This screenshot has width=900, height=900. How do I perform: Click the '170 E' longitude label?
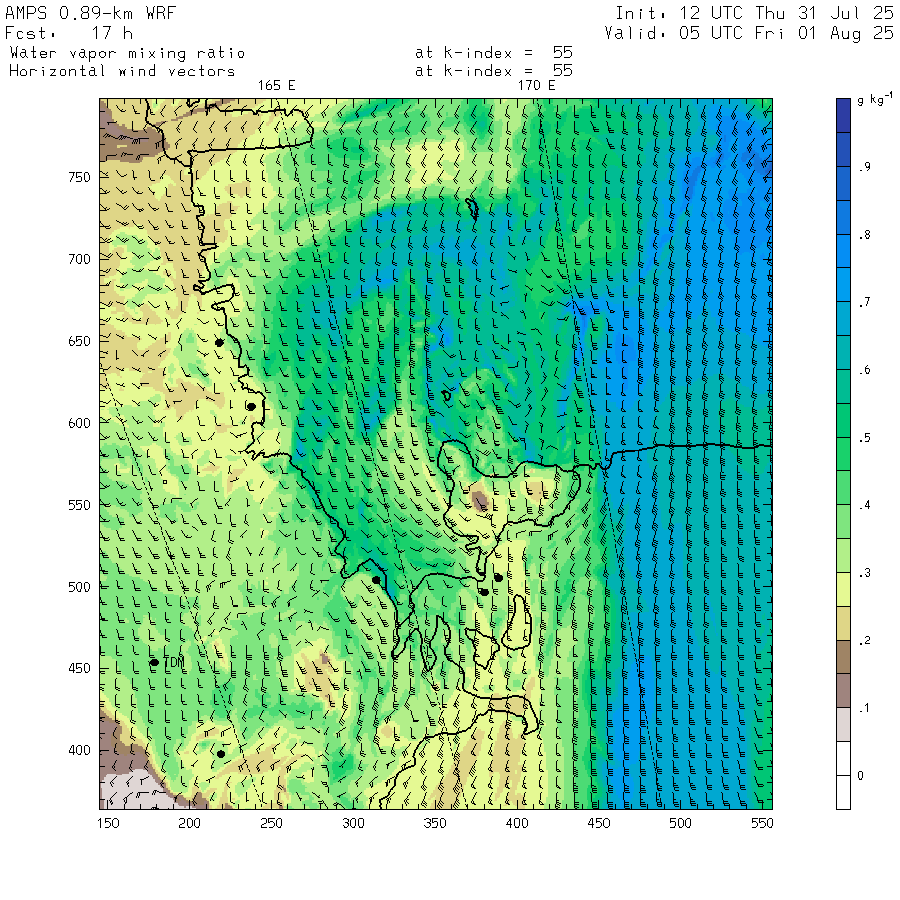(537, 86)
